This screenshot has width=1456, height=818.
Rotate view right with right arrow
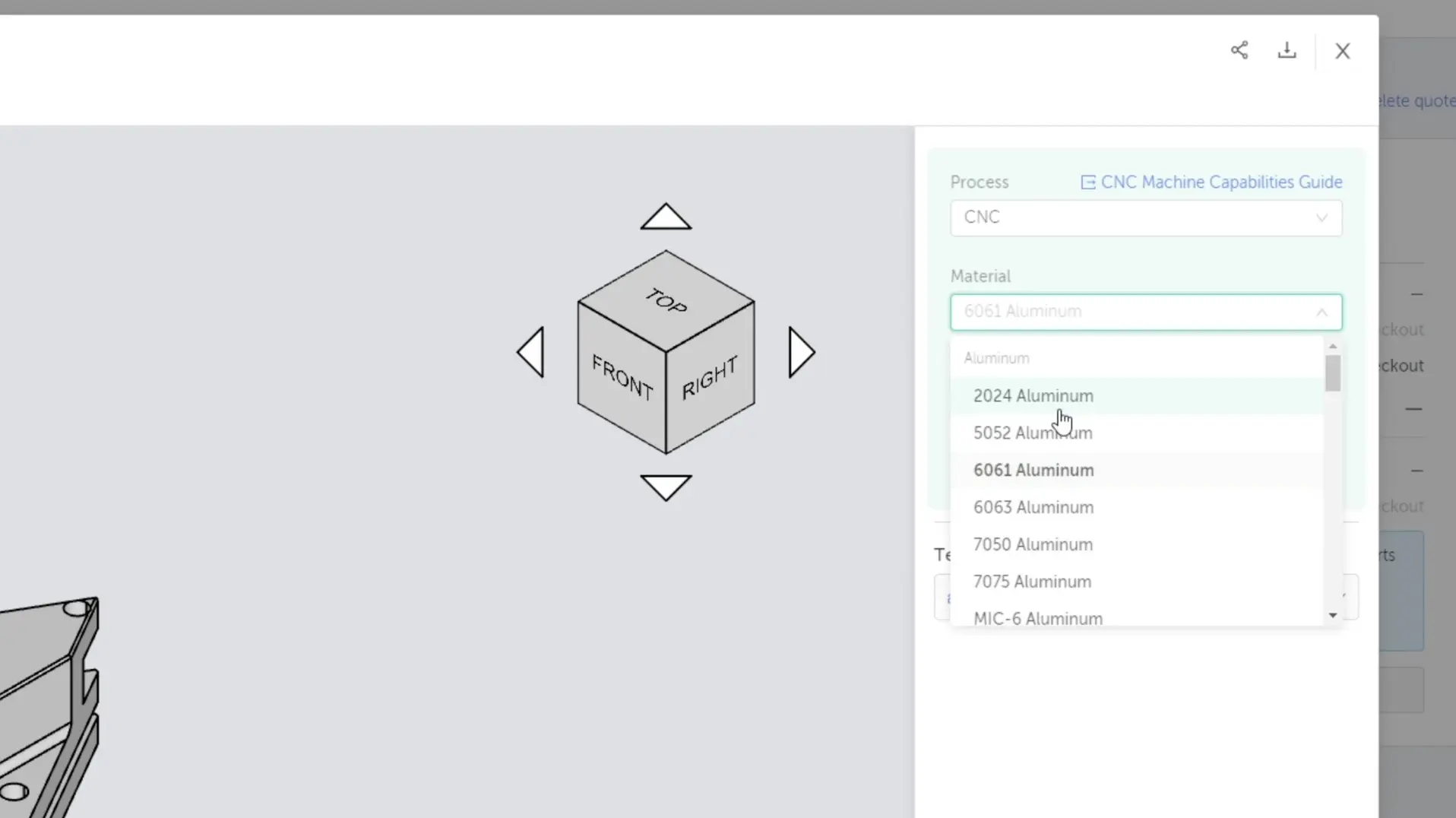pyautogui.click(x=801, y=352)
